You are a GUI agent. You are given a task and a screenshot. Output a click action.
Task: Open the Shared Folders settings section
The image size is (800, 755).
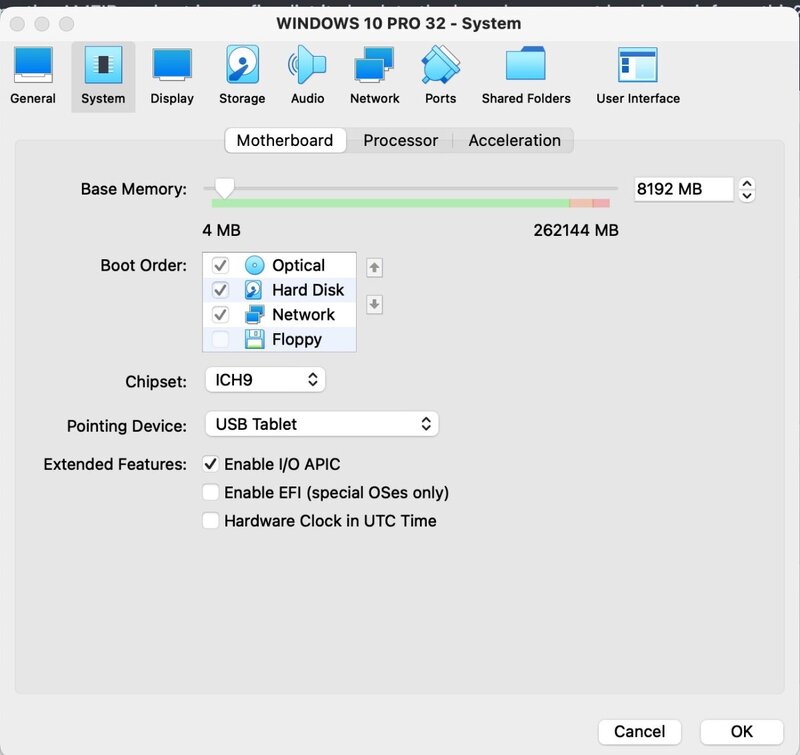[526, 76]
